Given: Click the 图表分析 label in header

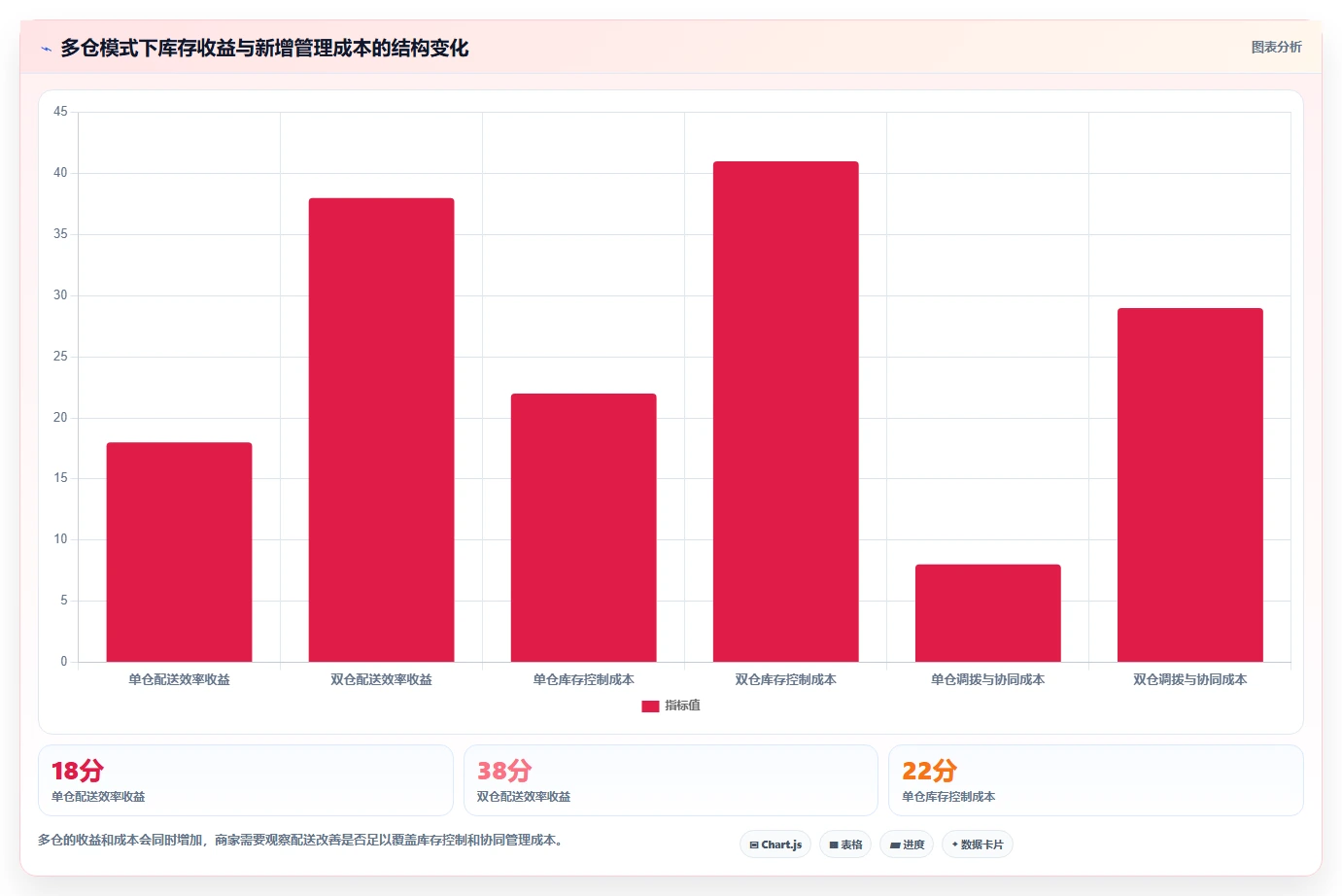Looking at the screenshot, I should [1276, 47].
